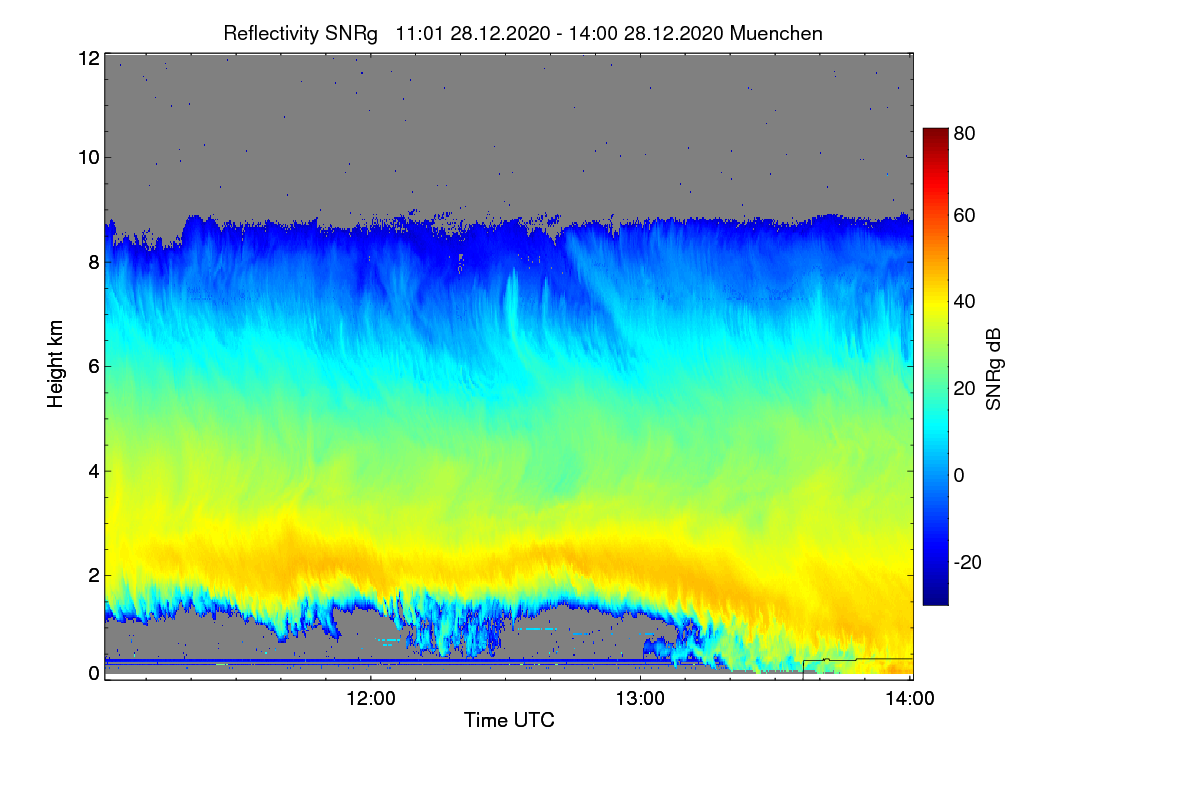
Task: Click the plot title text Reflectivity SNRg
Action: coord(300,33)
